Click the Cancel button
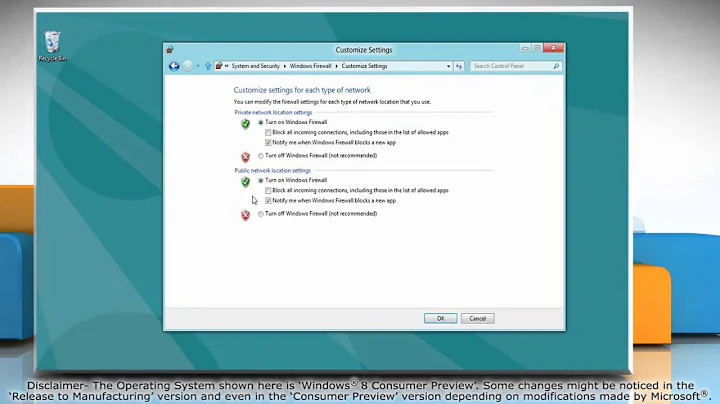Screen dimensions: 720x404 478,319
